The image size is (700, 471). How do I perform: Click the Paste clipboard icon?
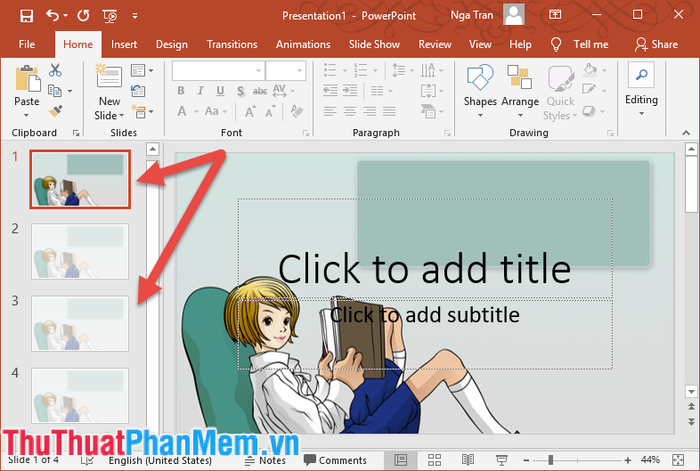point(28,78)
